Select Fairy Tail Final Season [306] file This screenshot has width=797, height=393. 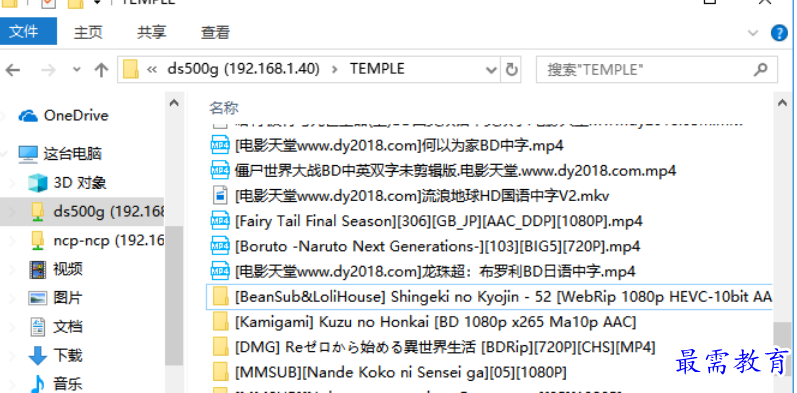(x=439, y=221)
